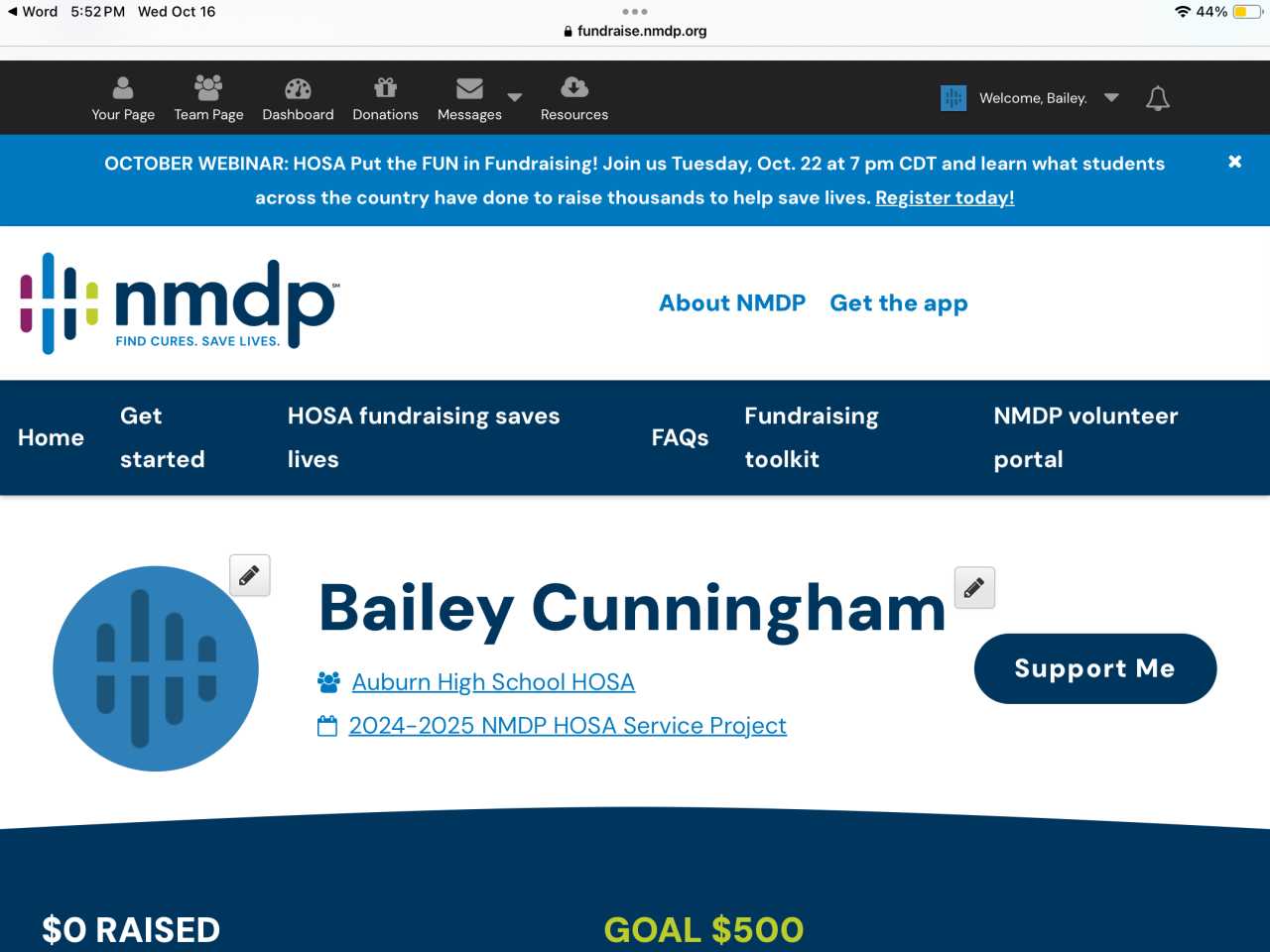Open the About NMDP link
1270x952 pixels.
click(732, 303)
